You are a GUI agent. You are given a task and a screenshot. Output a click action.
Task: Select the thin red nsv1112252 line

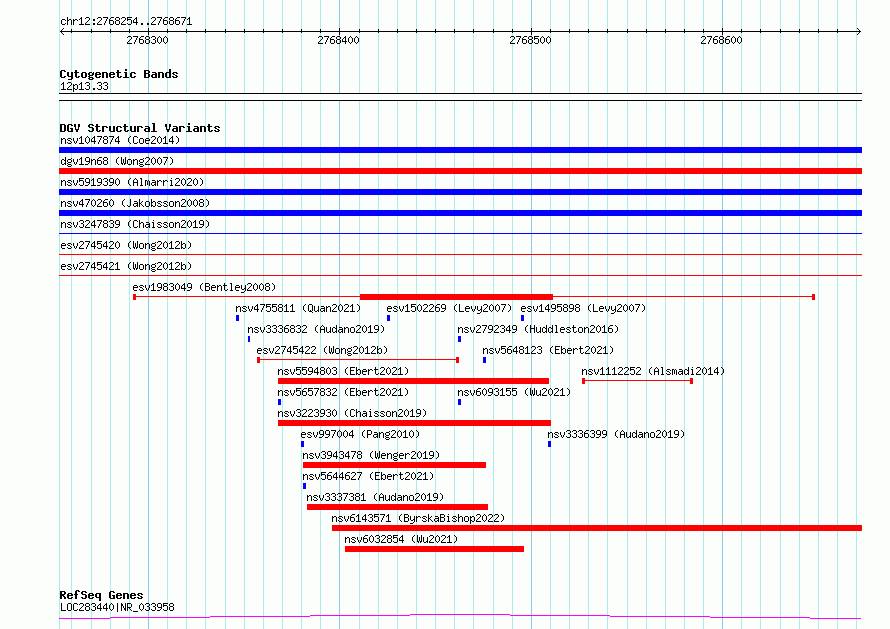[637, 381]
